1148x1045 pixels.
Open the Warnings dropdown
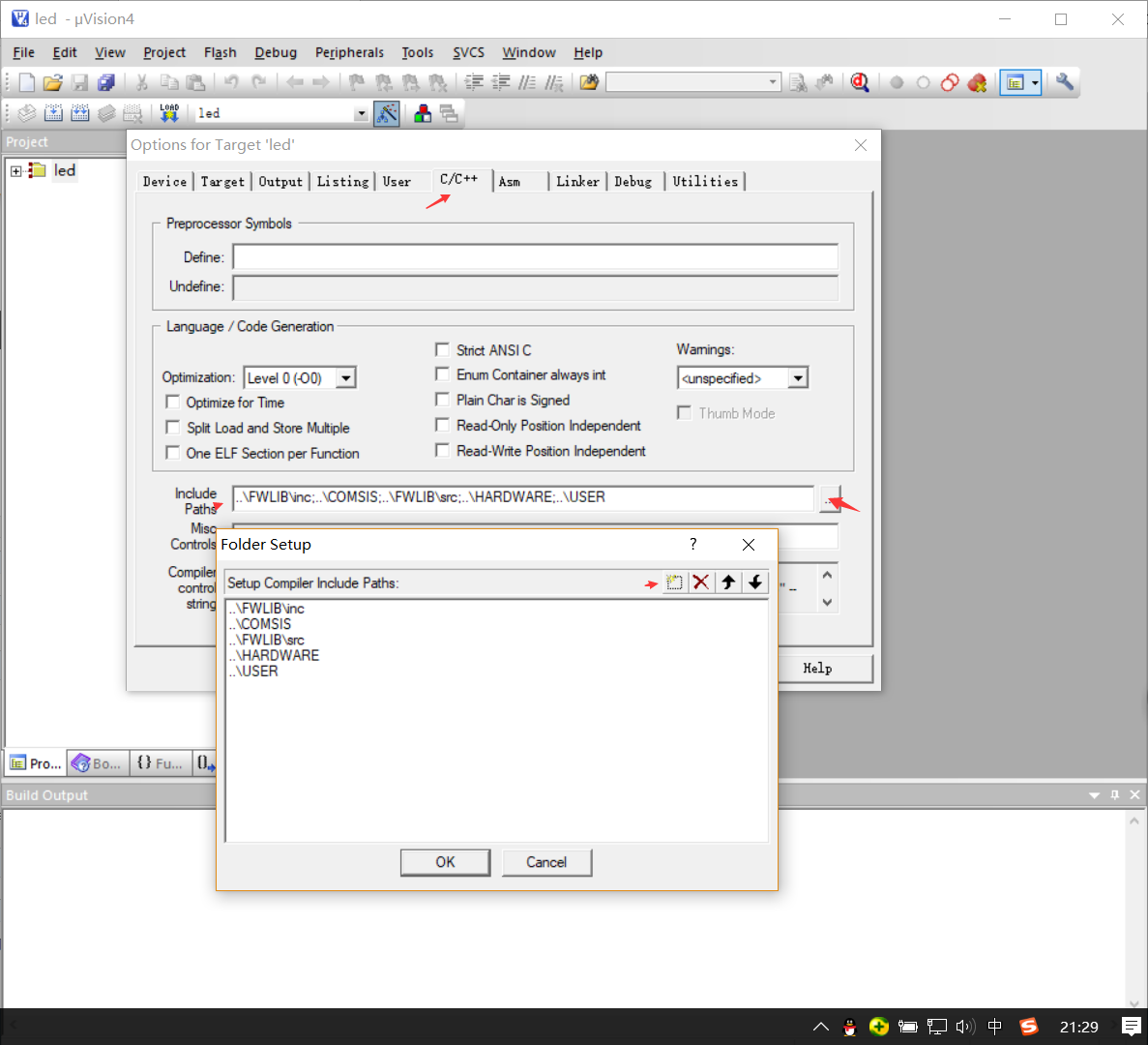[798, 378]
